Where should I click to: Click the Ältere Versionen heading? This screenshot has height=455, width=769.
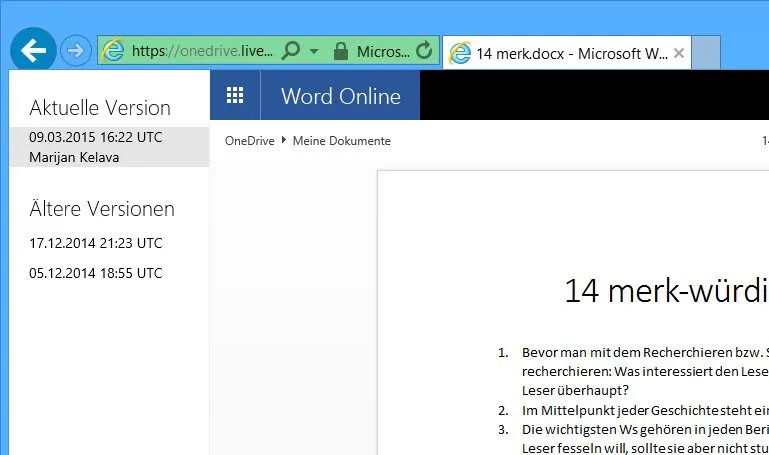coord(102,208)
